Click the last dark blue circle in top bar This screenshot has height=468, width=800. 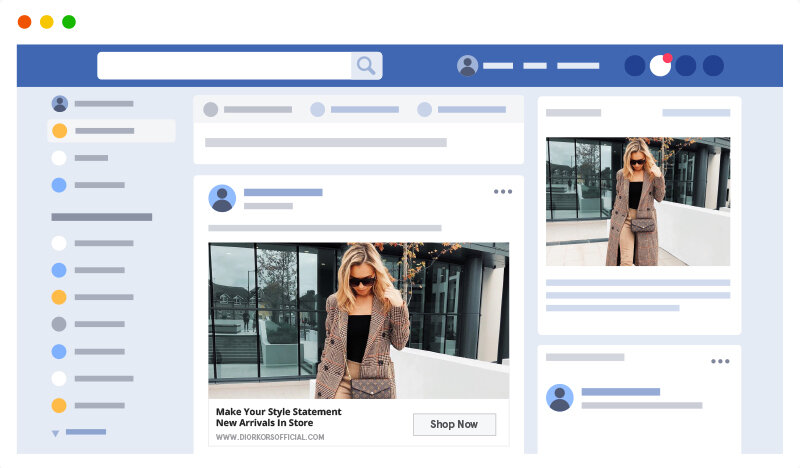[713, 66]
